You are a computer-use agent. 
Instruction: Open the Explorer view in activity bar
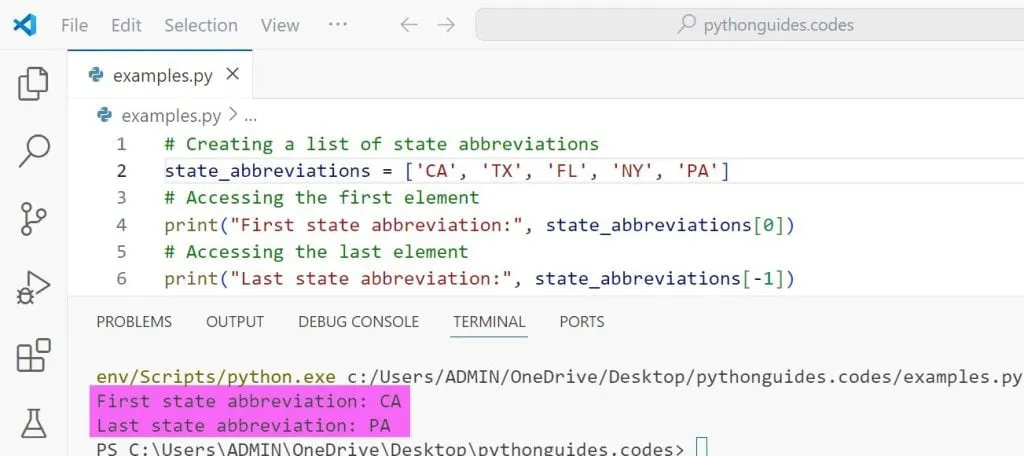tap(34, 84)
